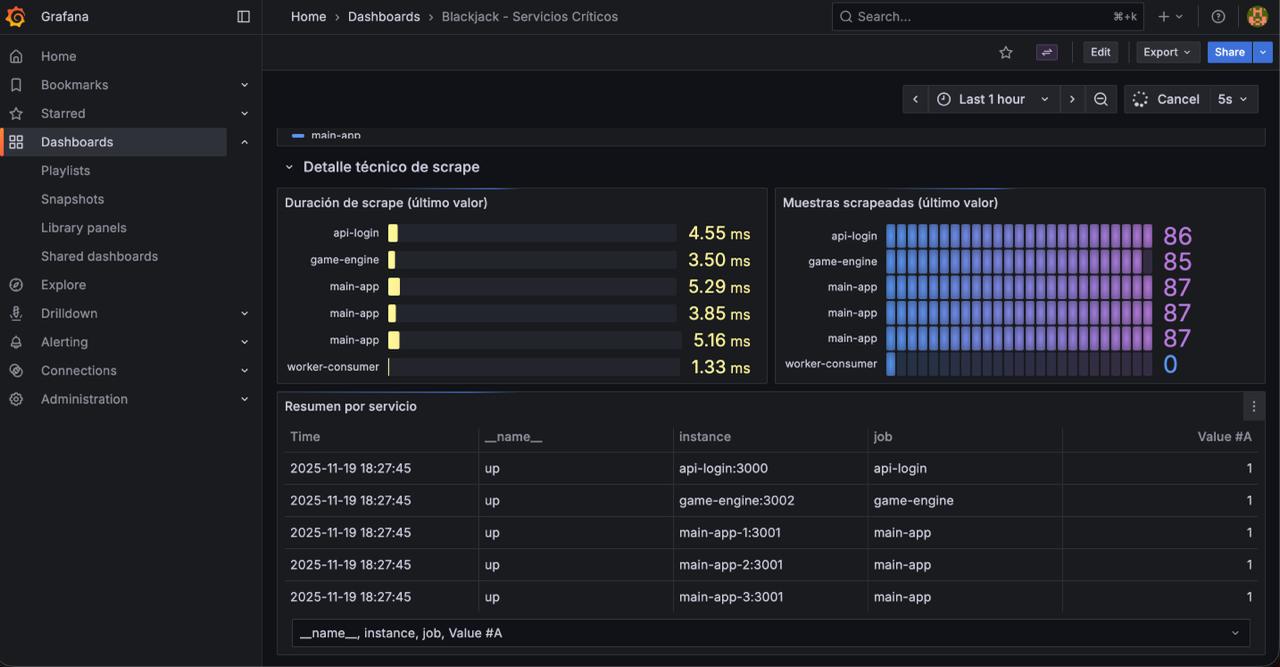This screenshot has width=1280, height=667.
Task: Go to the Home breadcrumb link
Action: pyautogui.click(x=308, y=17)
